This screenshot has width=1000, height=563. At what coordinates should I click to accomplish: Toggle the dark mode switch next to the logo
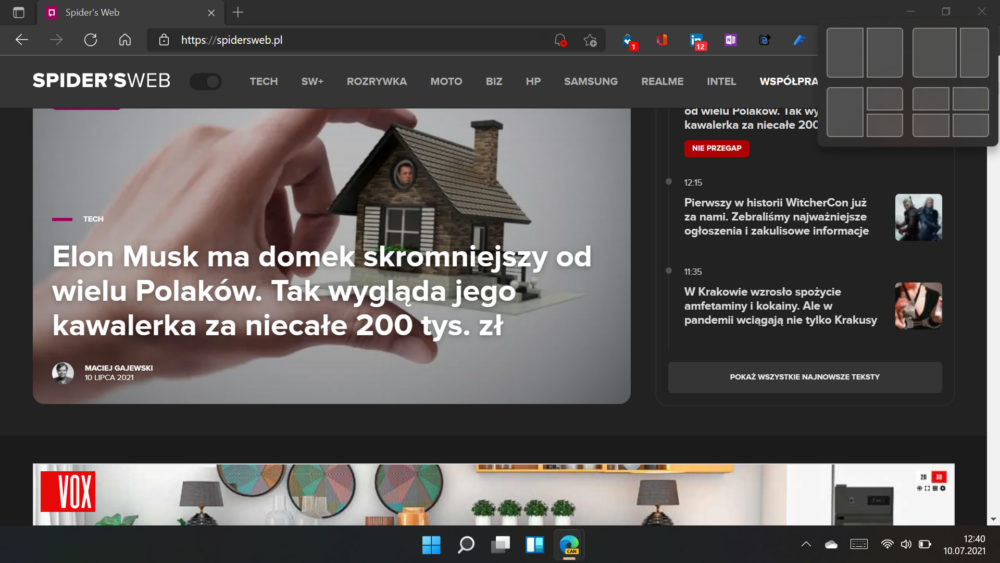205,82
